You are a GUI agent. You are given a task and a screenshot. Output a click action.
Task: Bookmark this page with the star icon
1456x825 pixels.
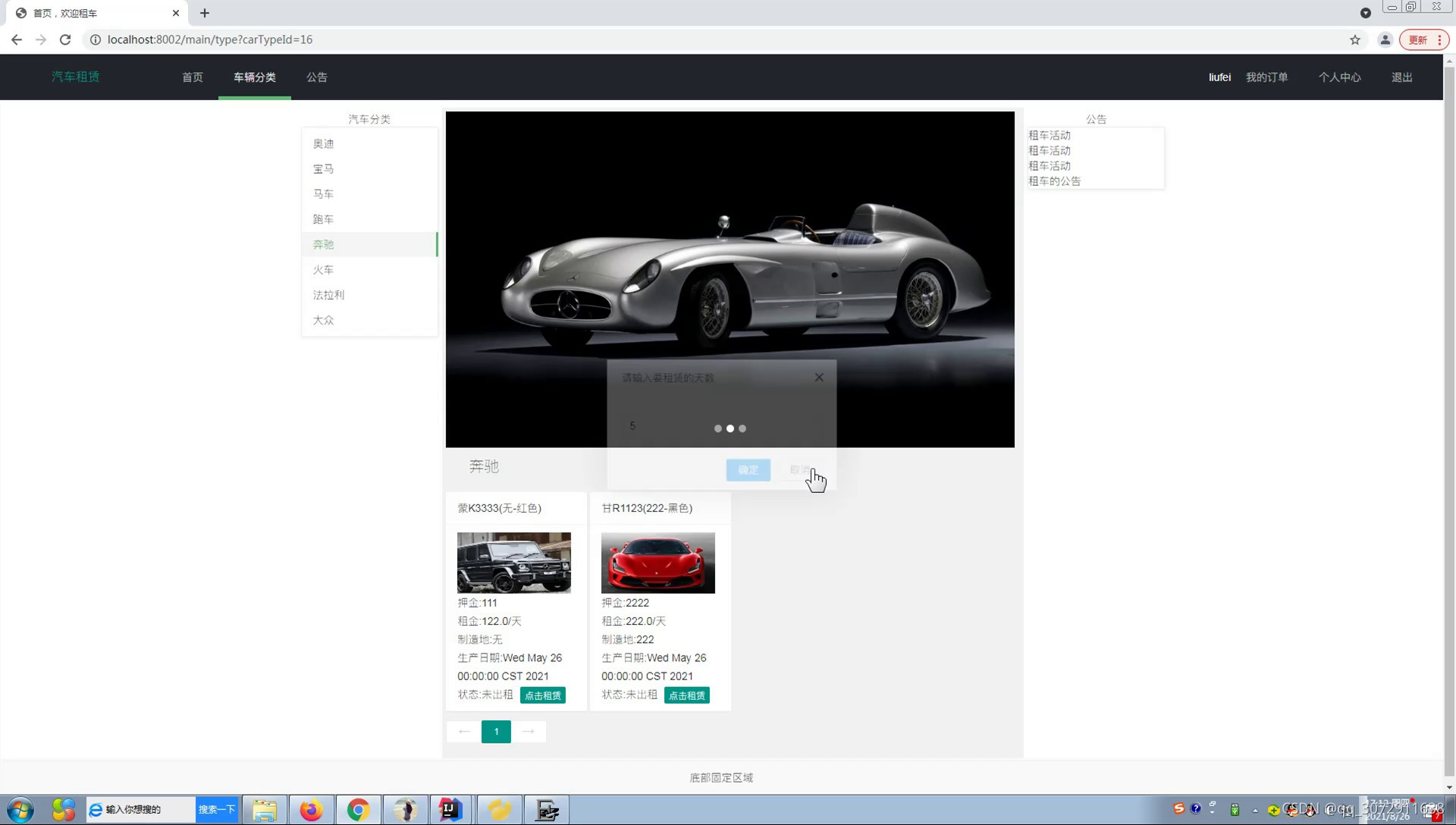(1355, 39)
